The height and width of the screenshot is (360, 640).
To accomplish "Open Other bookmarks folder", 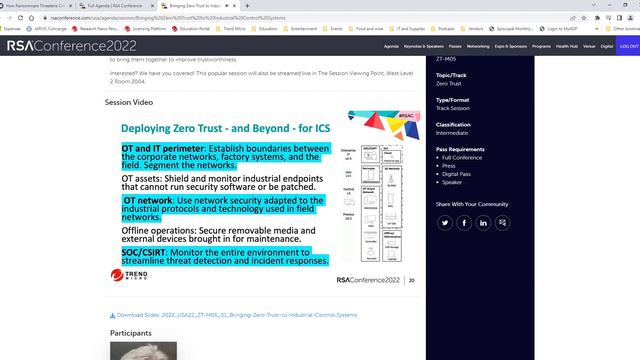I will [623, 29].
